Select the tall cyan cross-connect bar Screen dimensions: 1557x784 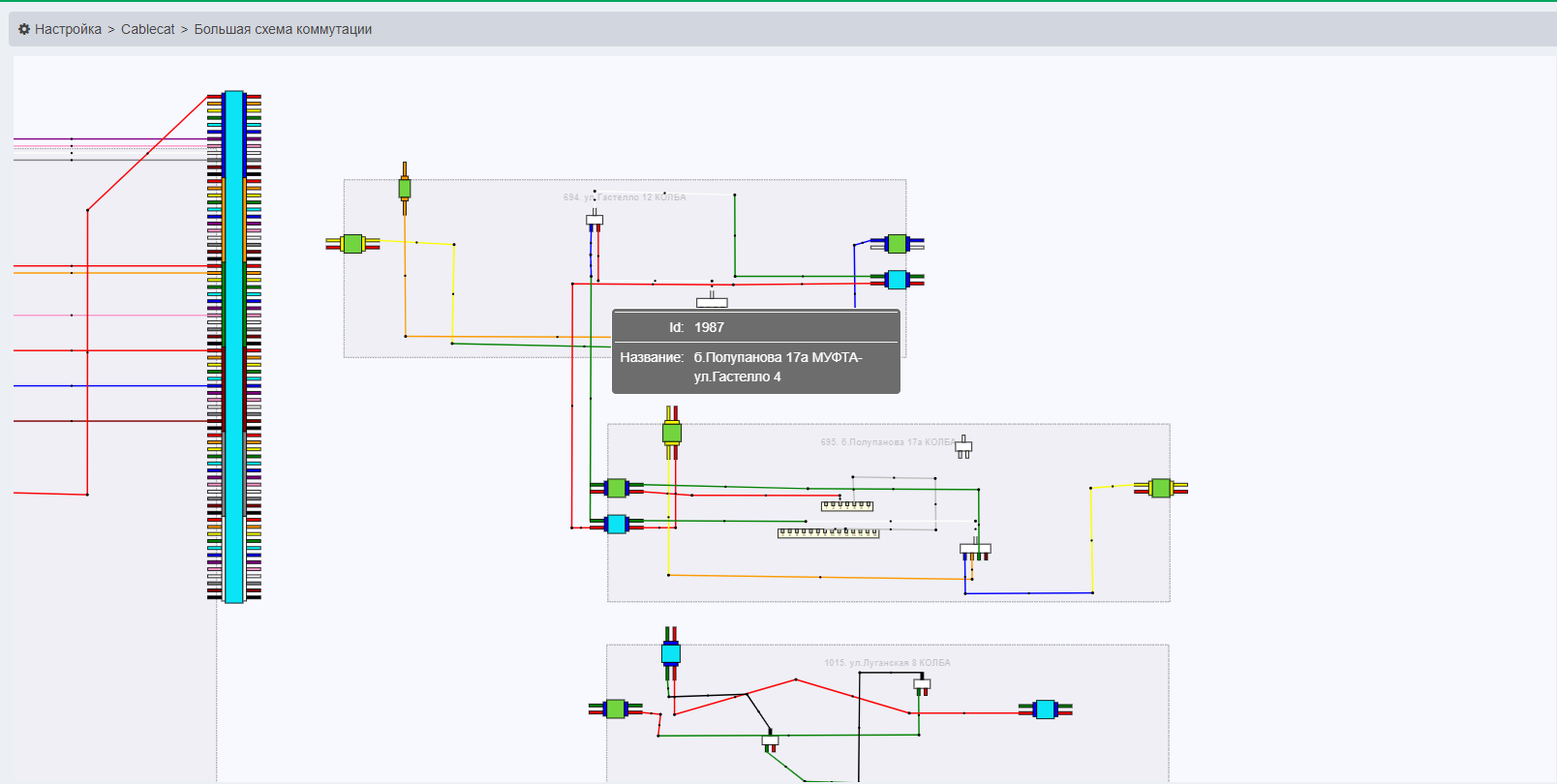click(234, 347)
